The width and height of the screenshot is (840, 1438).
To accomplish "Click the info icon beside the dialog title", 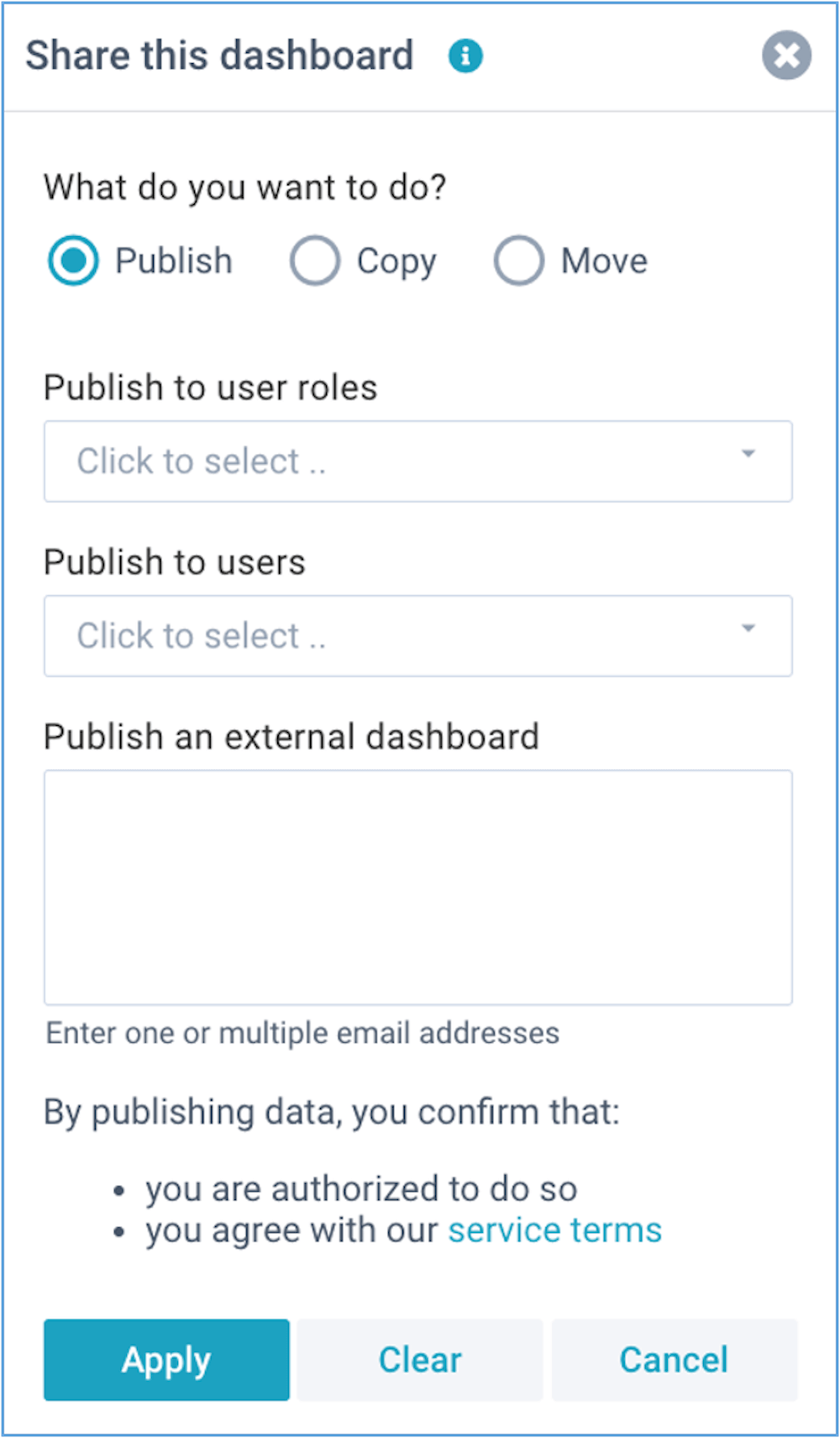I will 465,56.
